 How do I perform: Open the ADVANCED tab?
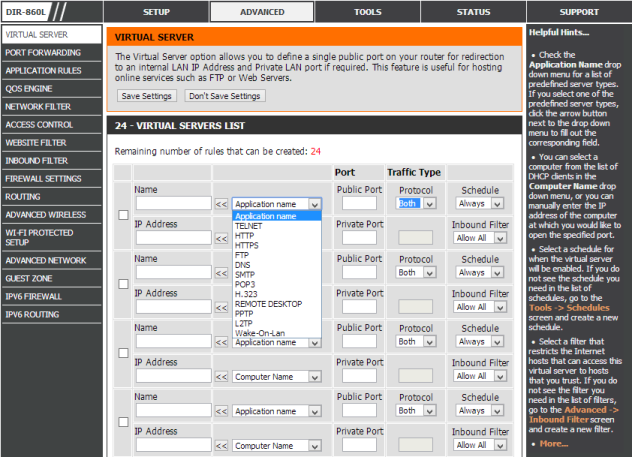pos(262,12)
